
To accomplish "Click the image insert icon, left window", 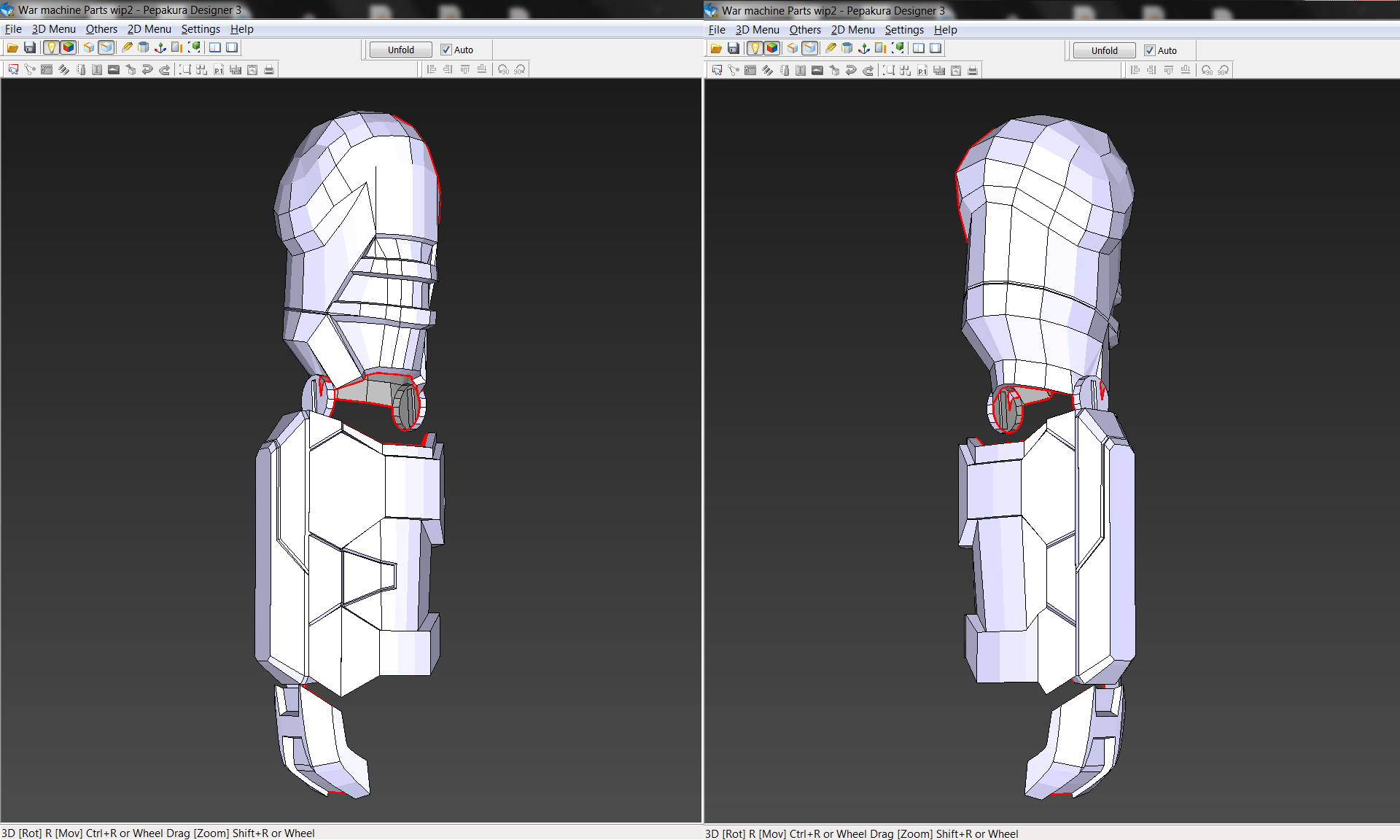I will coord(114,69).
